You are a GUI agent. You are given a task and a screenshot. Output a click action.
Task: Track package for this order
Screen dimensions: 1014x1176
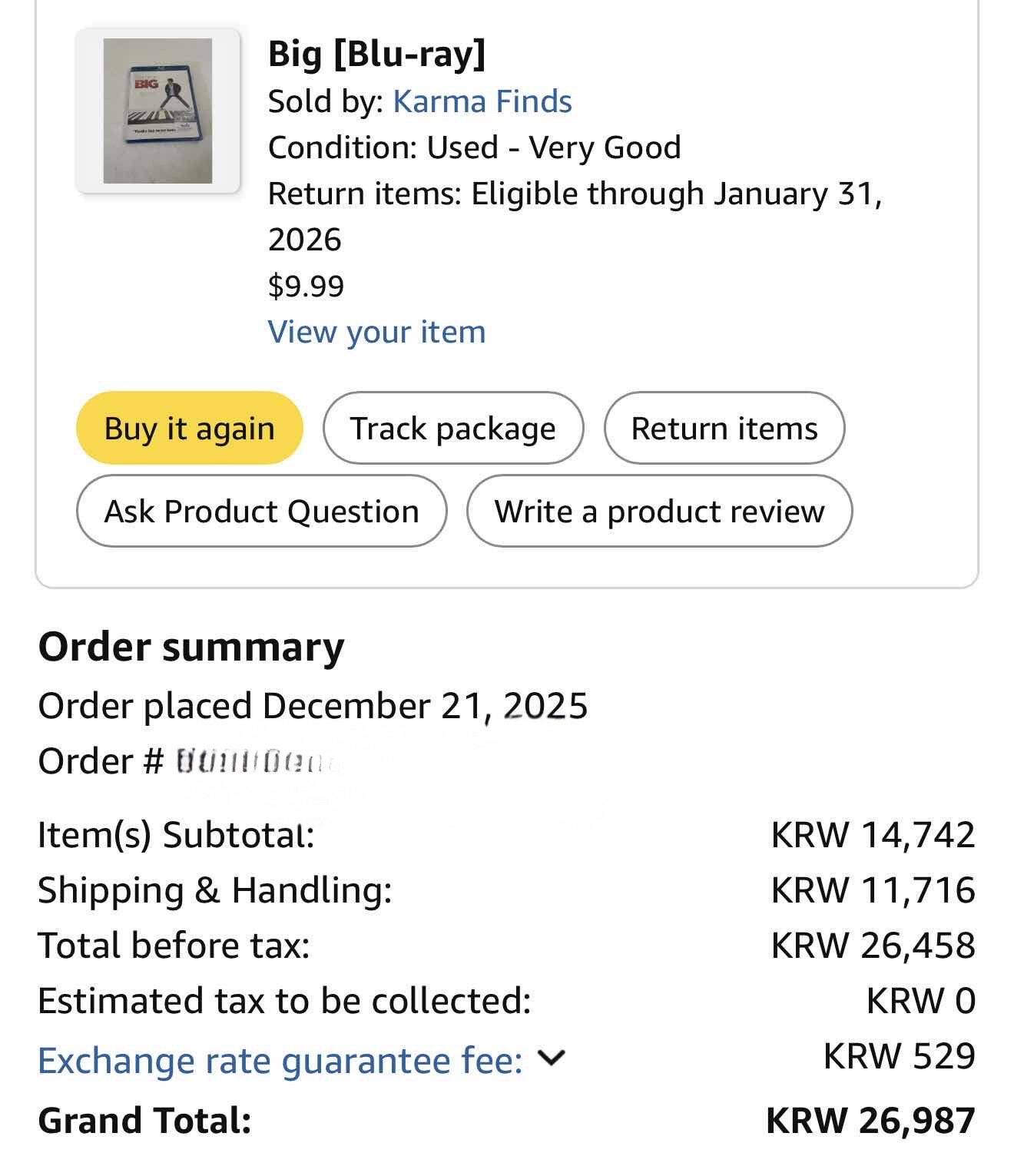pyautogui.click(x=452, y=428)
